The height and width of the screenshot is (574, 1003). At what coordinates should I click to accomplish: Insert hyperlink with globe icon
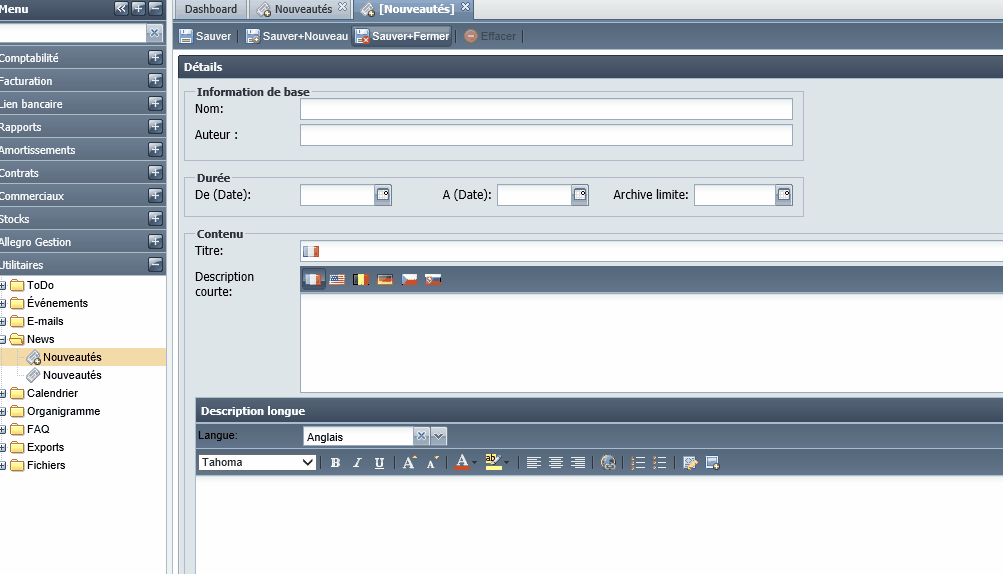(x=608, y=463)
